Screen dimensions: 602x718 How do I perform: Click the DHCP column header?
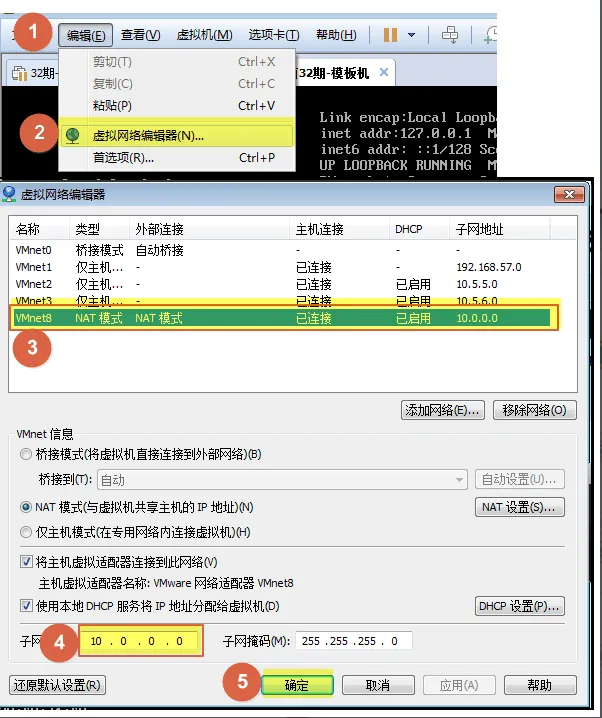[x=419, y=229]
